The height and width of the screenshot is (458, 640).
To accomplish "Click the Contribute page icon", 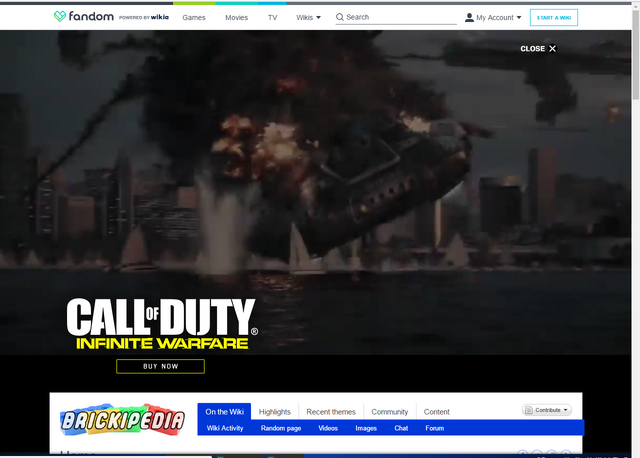I will [529, 410].
